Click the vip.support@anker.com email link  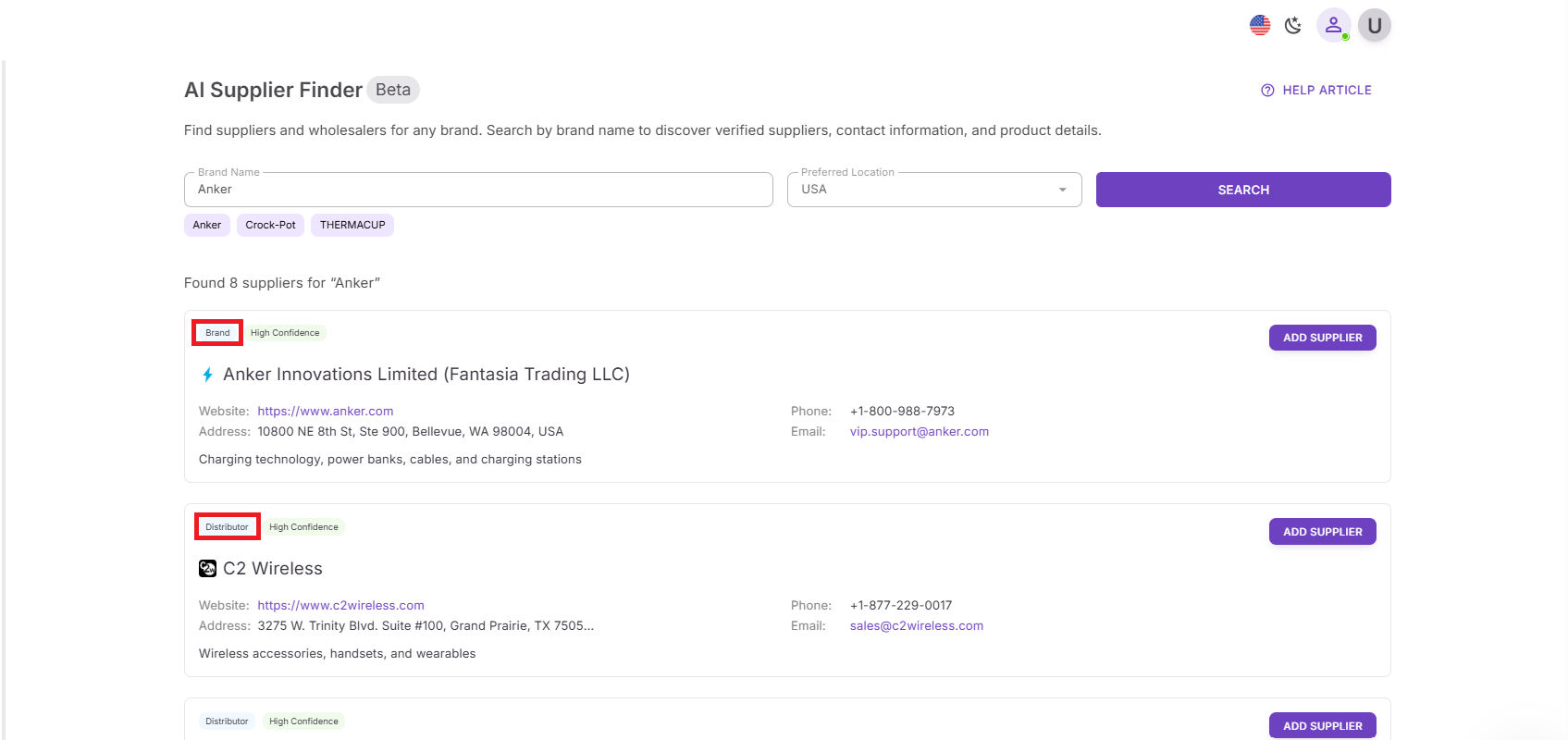(920, 431)
